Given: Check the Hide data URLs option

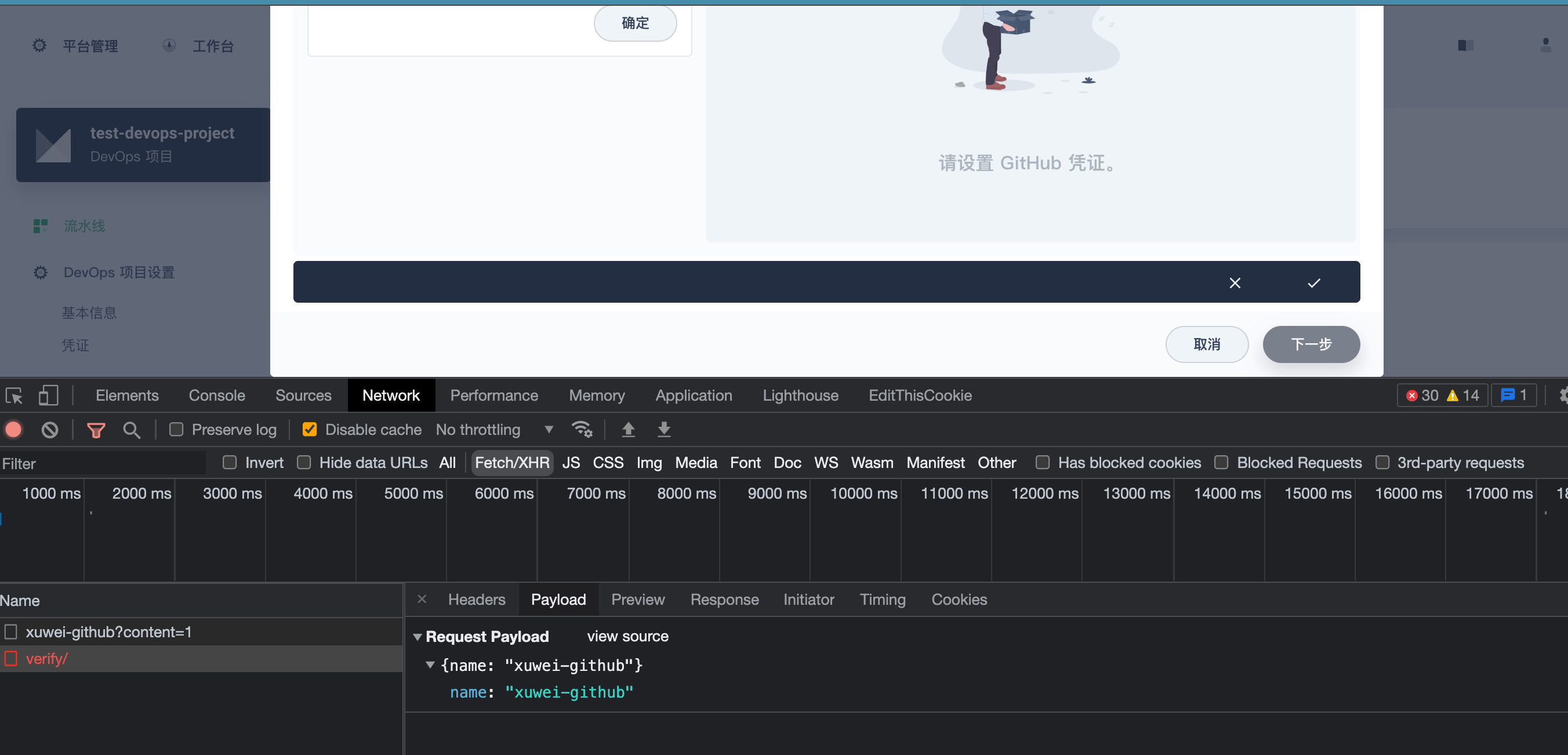Looking at the screenshot, I should tap(304, 463).
